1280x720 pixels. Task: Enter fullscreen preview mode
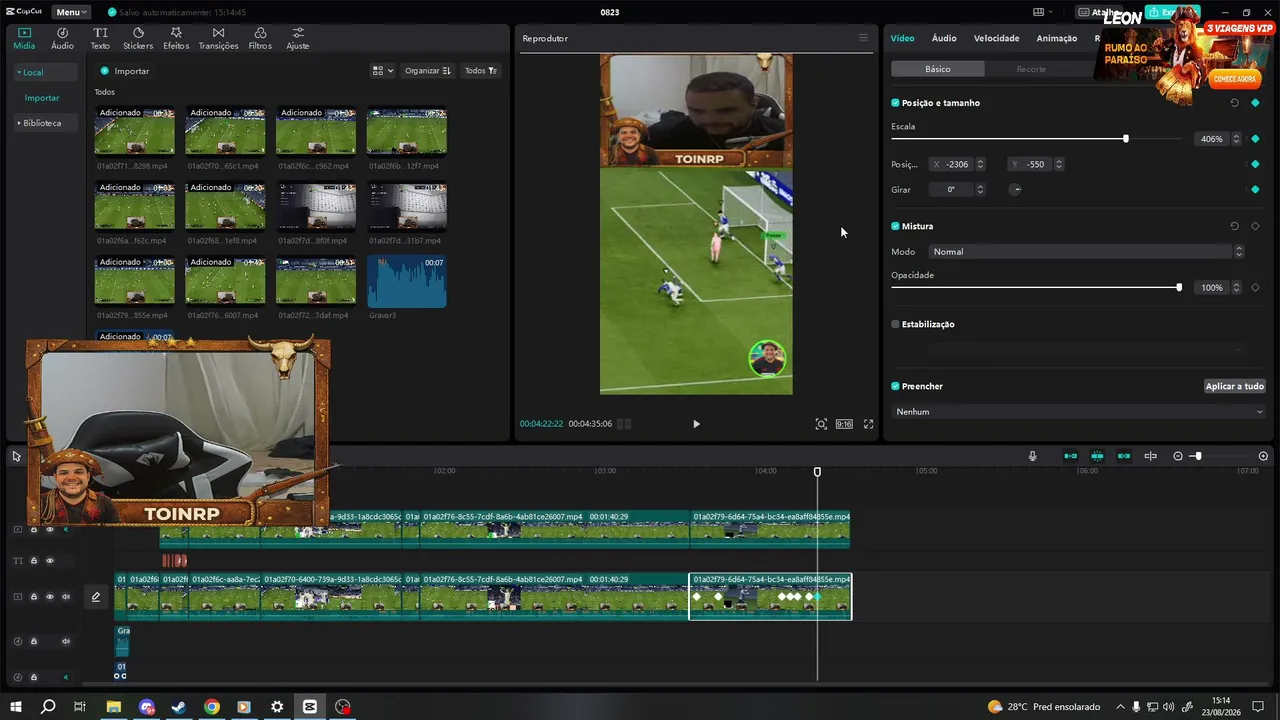click(x=868, y=424)
